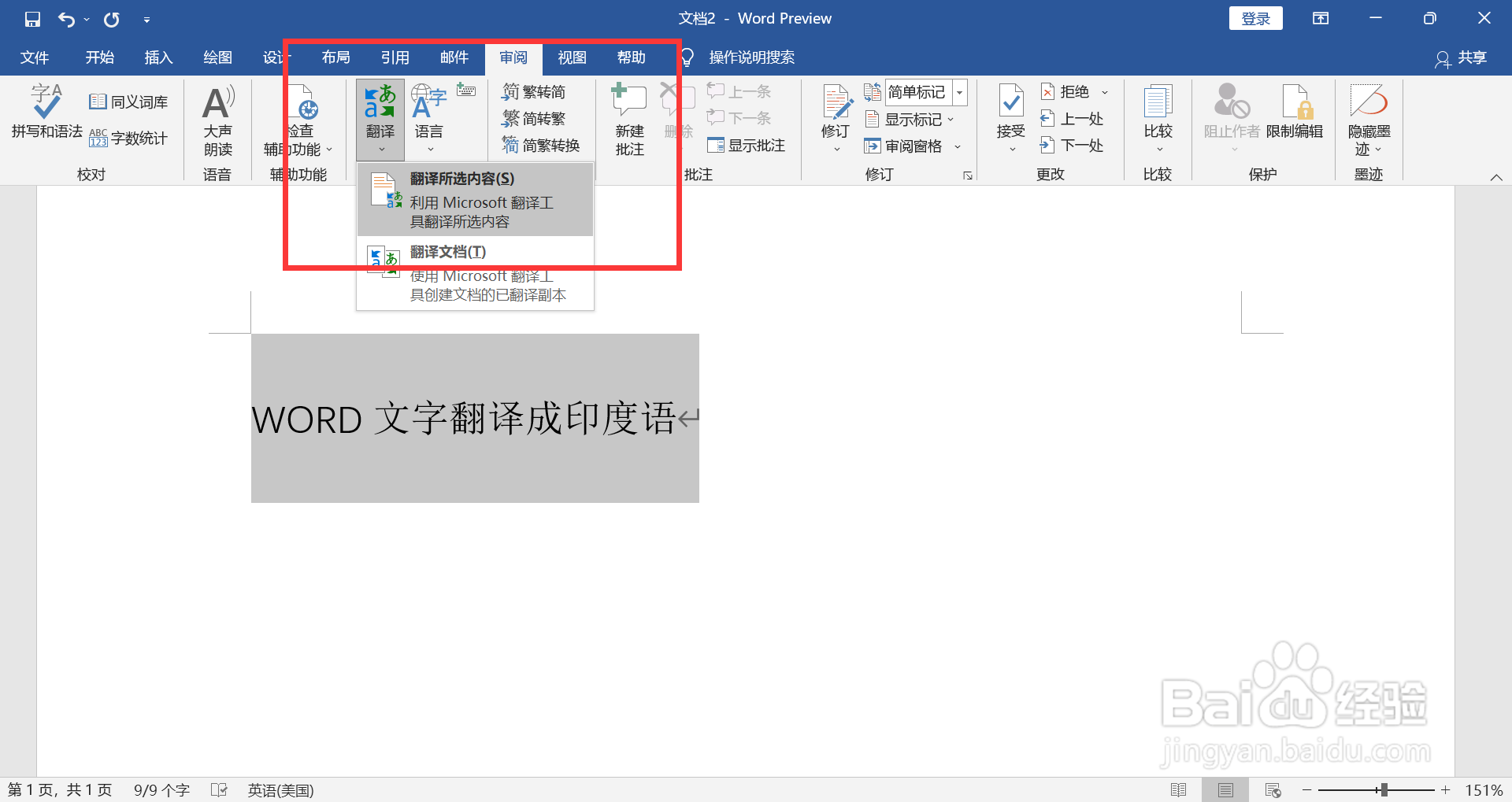Toggle the 审阅窗格 reviewing pane

(x=904, y=146)
